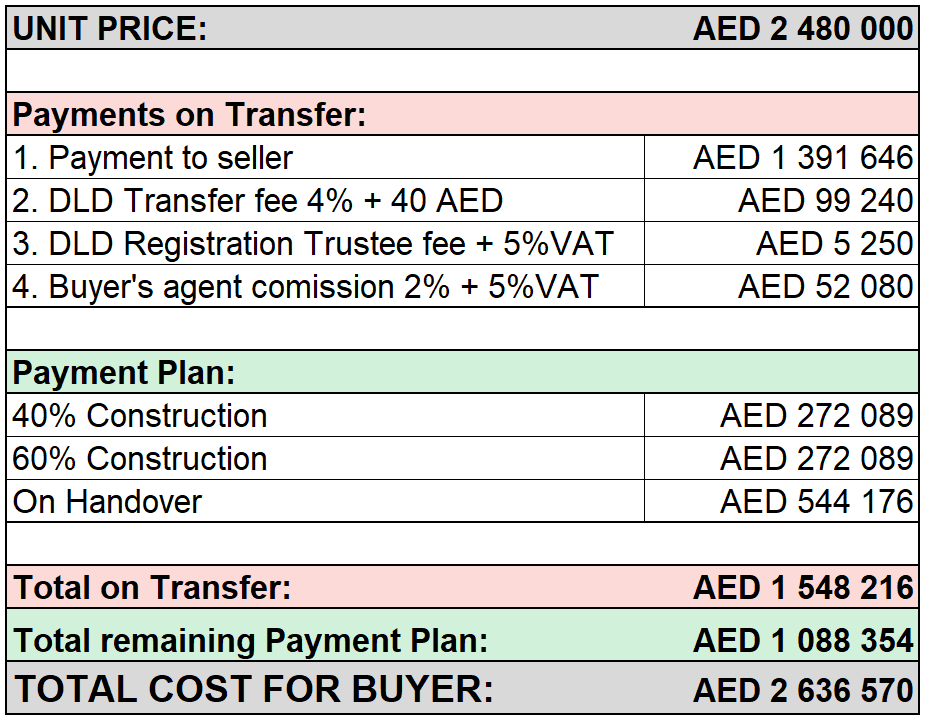Screen dimensions: 925x719
Task: Click the green Payment Plan header row
Action: (x=462, y=372)
